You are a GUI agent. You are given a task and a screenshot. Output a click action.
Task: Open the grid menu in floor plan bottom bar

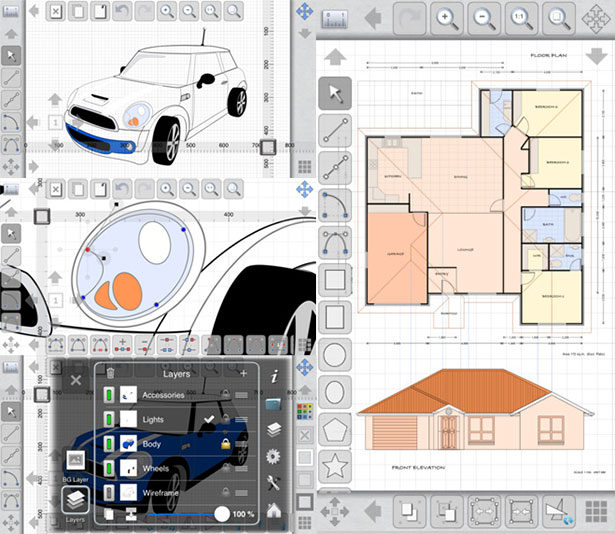[x=596, y=512]
